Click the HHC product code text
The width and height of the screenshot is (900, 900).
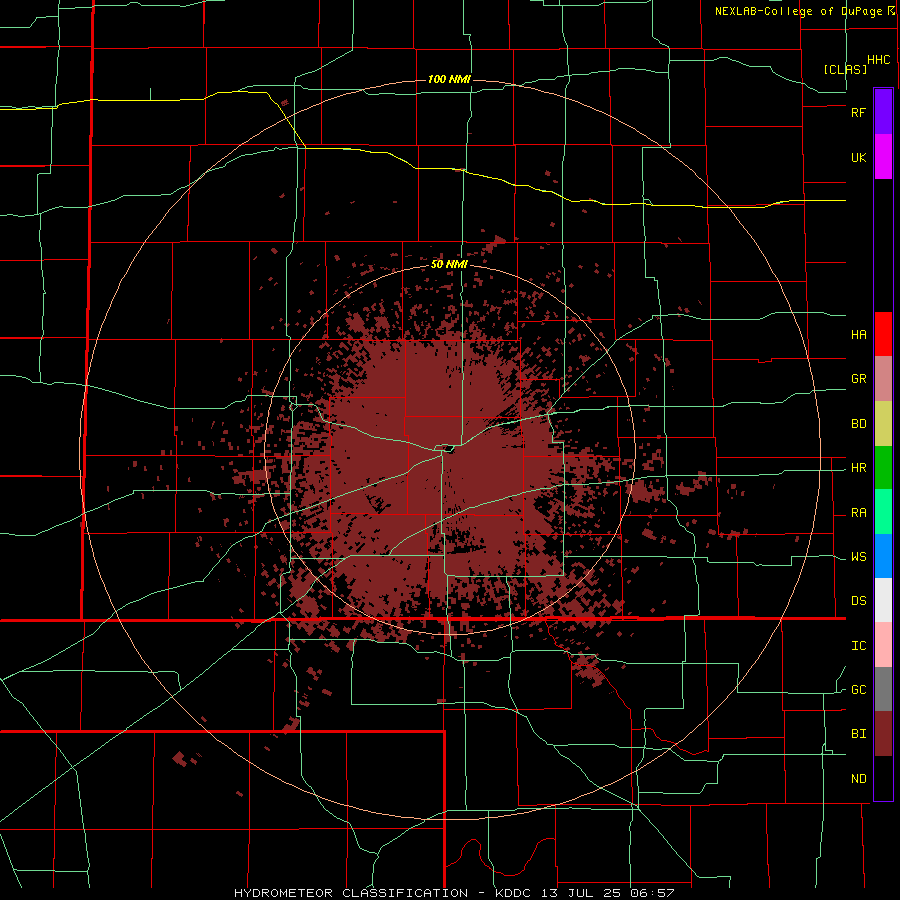click(878, 60)
